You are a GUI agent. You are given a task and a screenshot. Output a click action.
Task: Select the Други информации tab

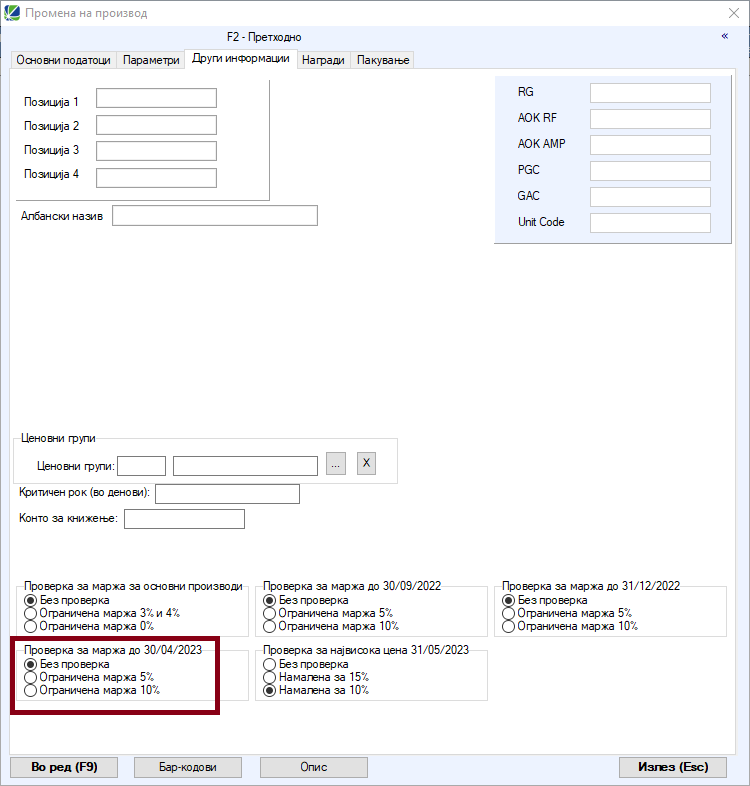[241, 58]
